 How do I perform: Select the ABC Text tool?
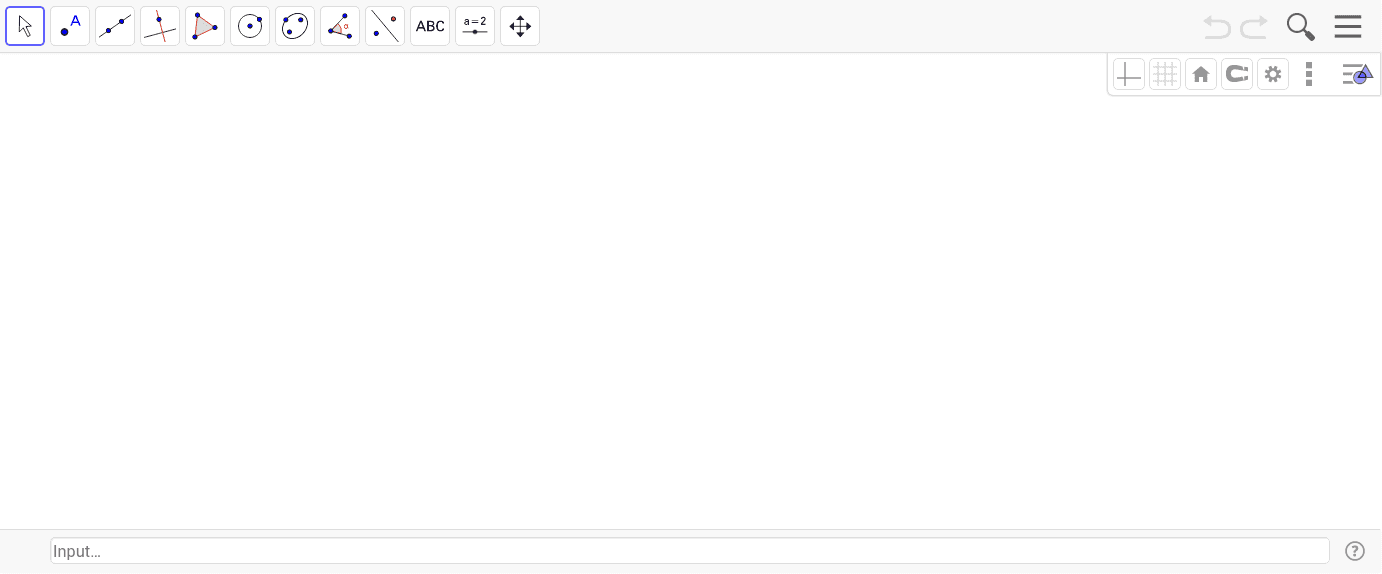click(x=430, y=26)
